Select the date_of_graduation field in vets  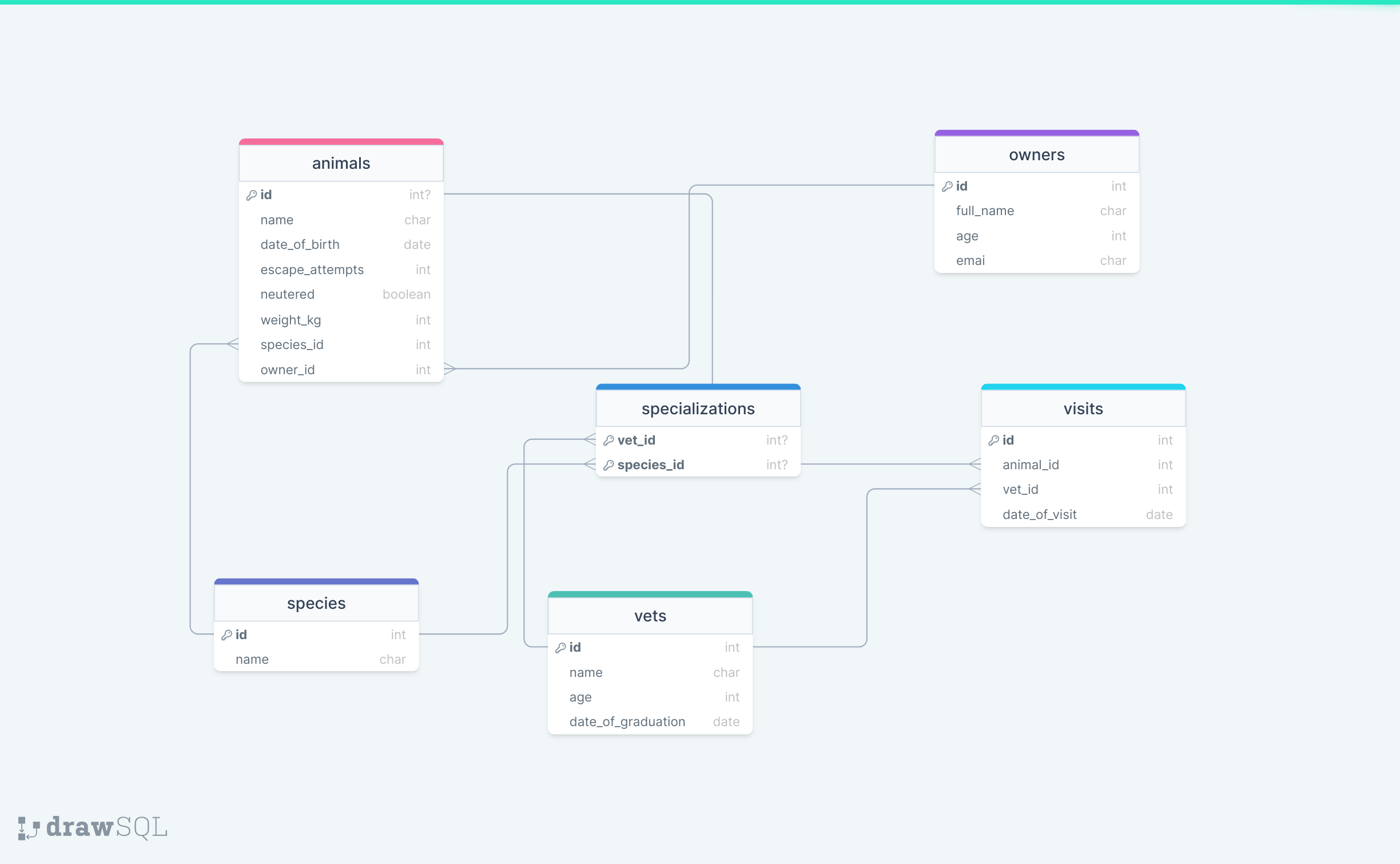[627, 722]
